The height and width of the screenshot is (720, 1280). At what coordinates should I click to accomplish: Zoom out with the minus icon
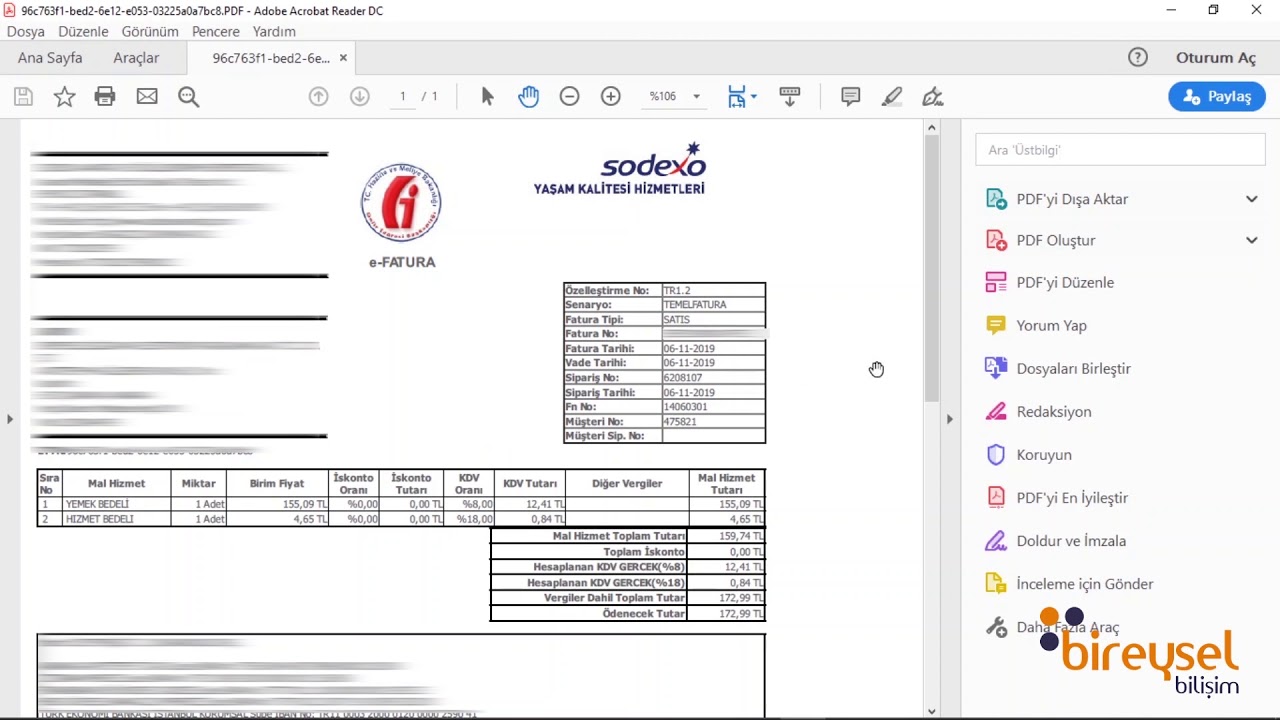tap(569, 97)
